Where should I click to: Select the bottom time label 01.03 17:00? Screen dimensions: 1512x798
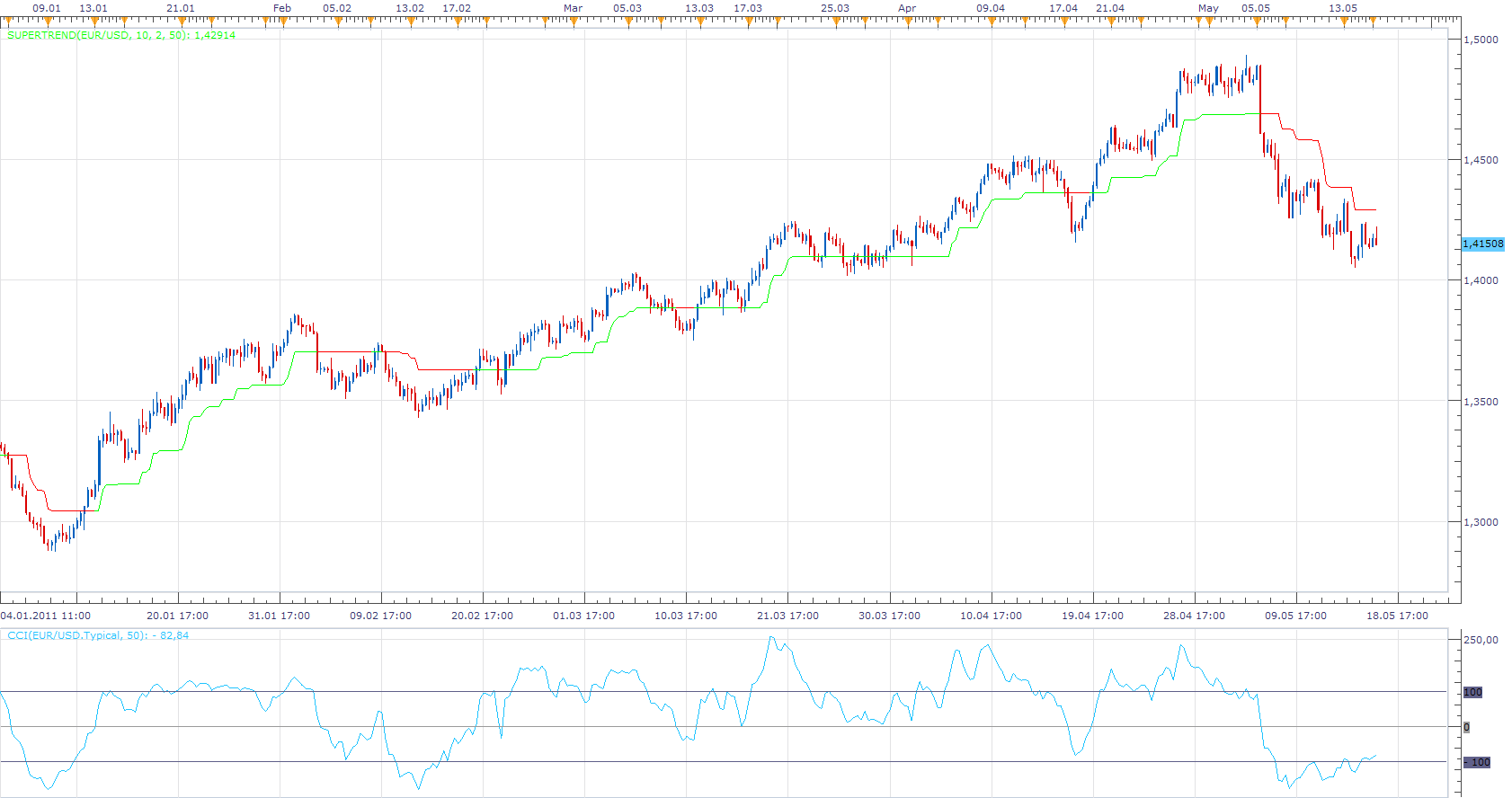584,616
